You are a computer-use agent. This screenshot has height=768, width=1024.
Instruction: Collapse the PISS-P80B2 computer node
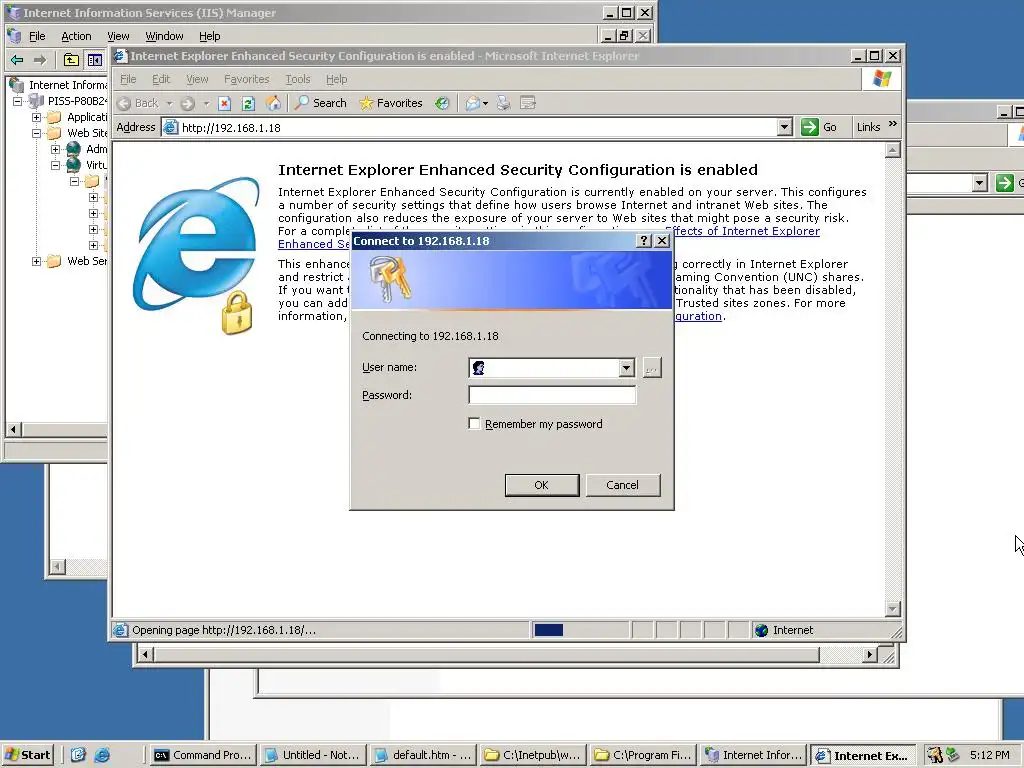[x=18, y=101]
